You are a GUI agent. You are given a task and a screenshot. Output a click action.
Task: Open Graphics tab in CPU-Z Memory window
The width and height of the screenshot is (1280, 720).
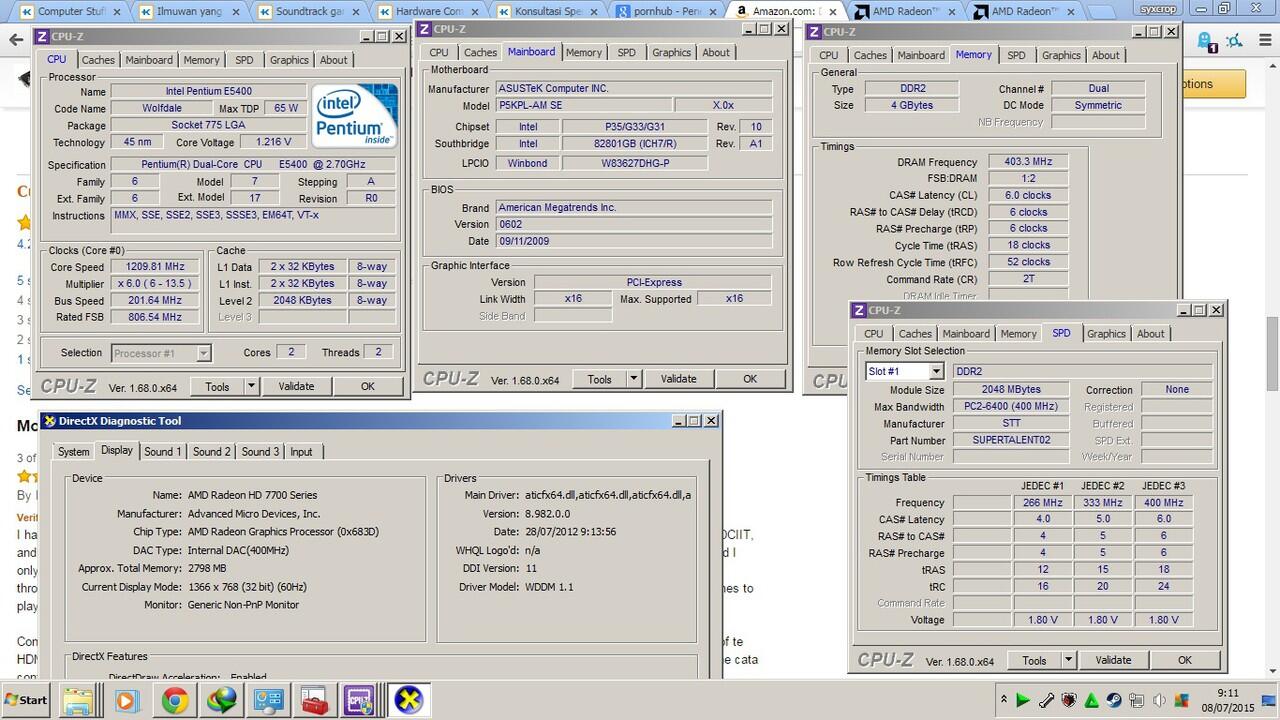(x=1061, y=56)
